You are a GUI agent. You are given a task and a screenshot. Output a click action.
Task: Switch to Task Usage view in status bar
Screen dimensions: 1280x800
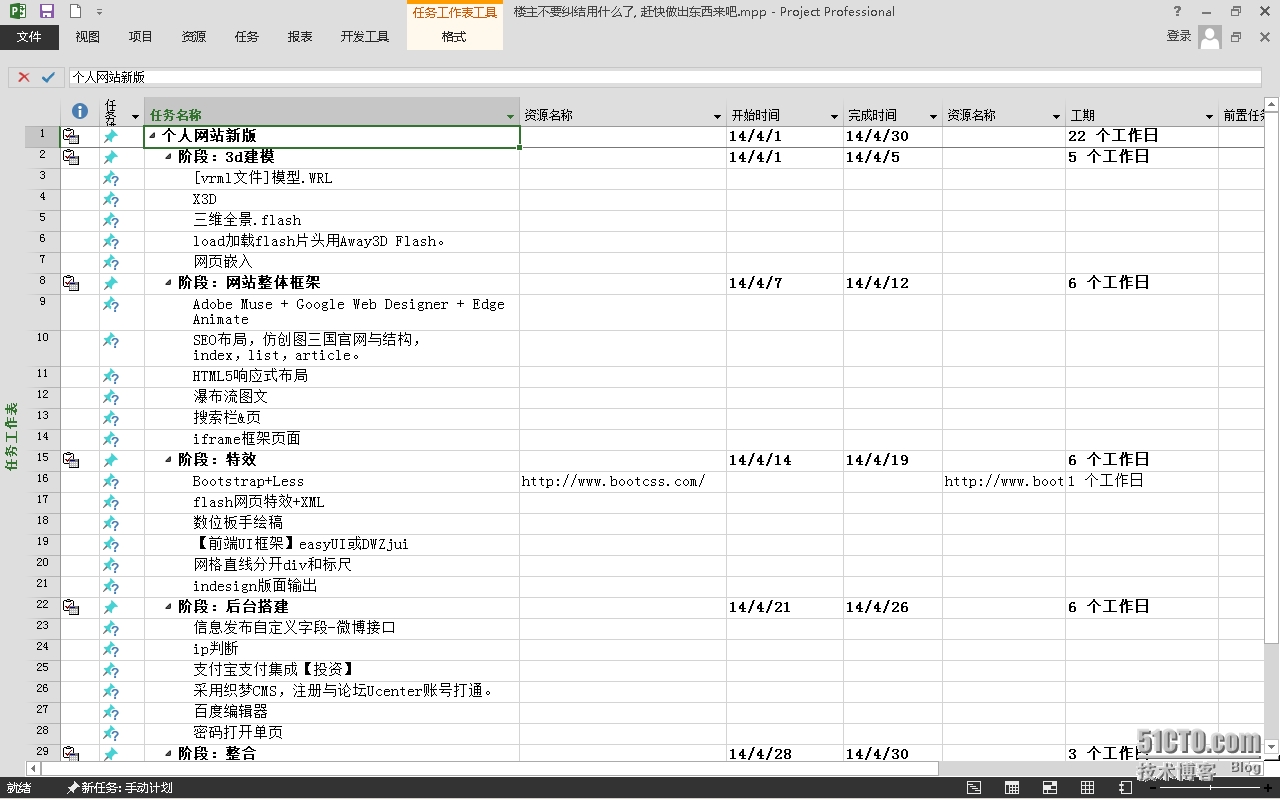(1012, 788)
